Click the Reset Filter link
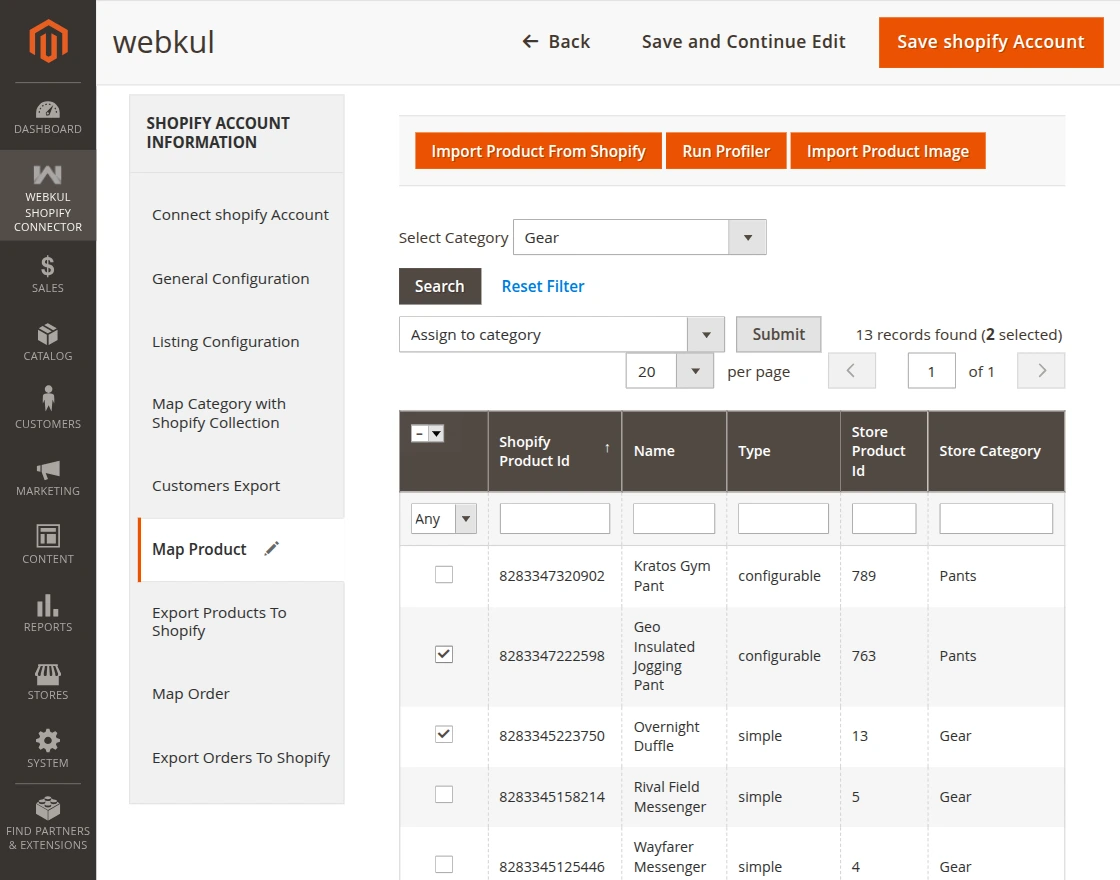The image size is (1120, 880). point(543,286)
